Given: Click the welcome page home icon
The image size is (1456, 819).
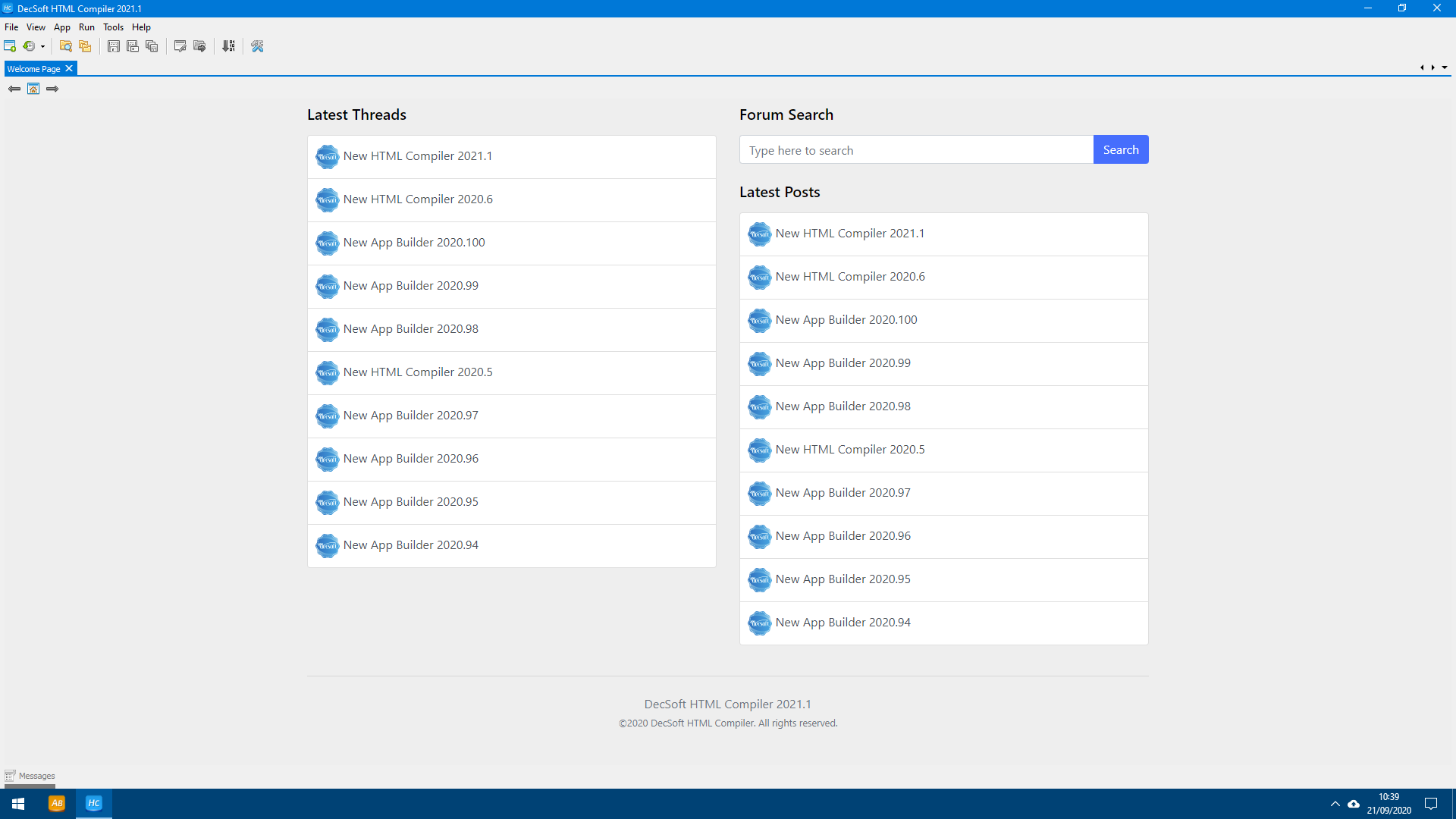Looking at the screenshot, I should [33, 89].
